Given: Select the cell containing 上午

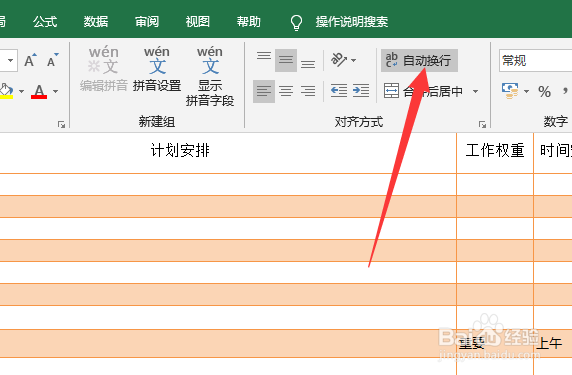Looking at the screenshot, I should [553, 343].
